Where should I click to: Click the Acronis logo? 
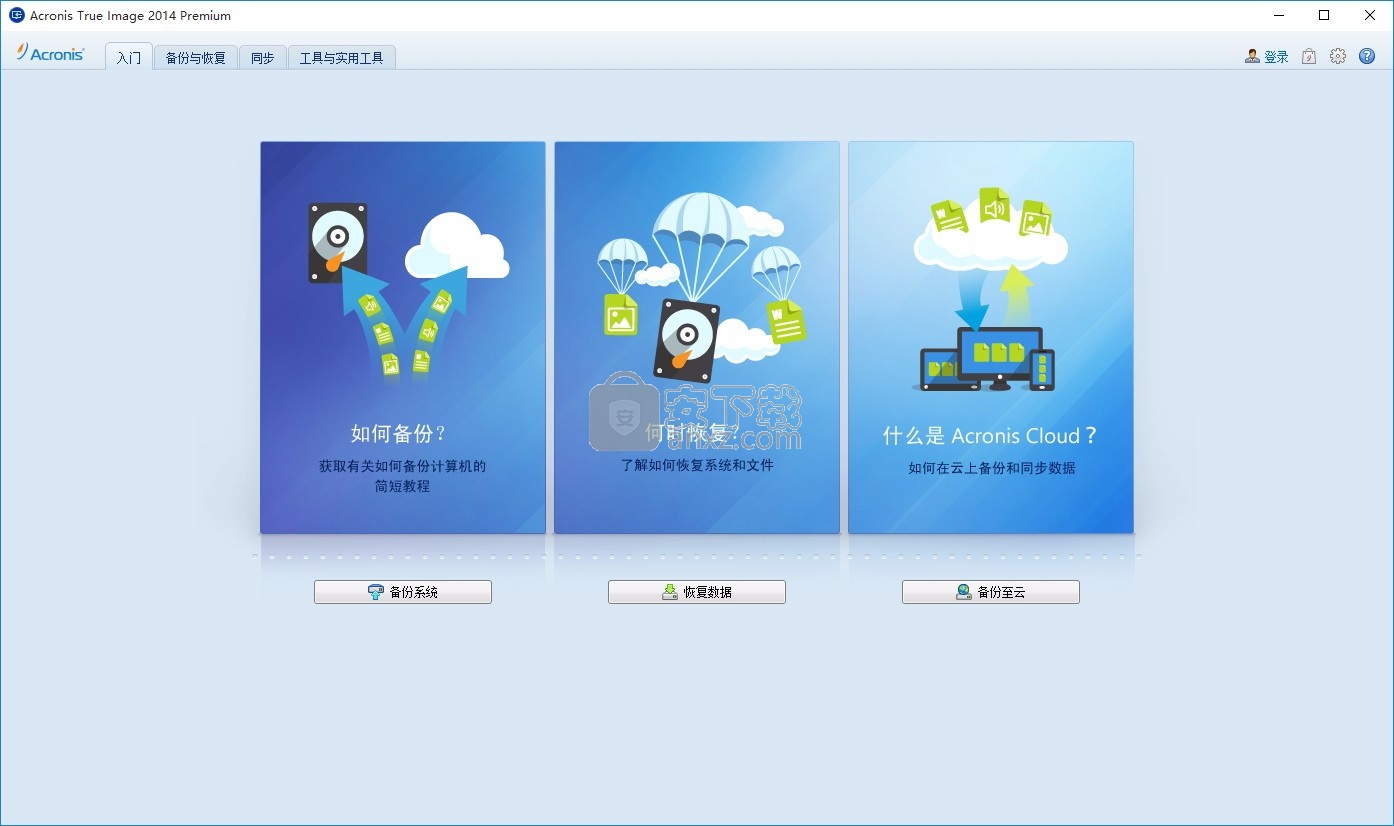click(x=51, y=53)
